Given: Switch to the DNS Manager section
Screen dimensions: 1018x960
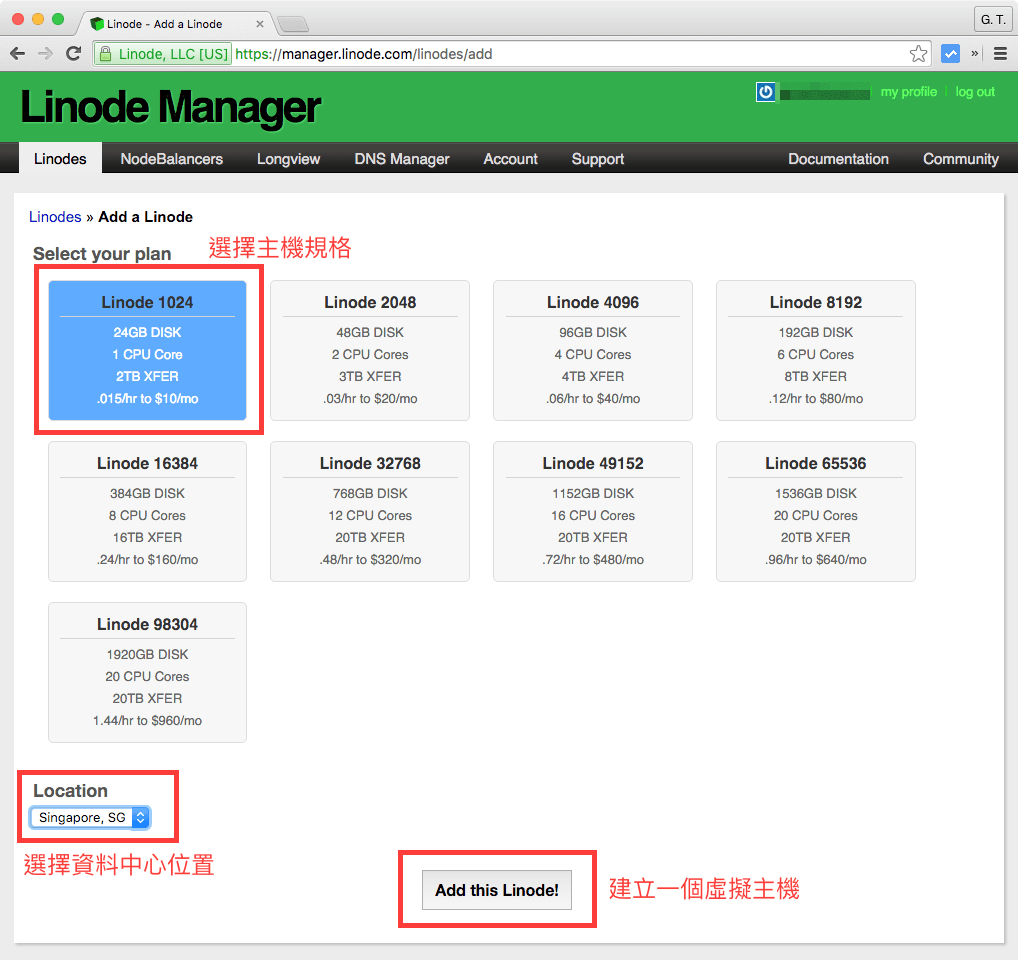Looking at the screenshot, I should [x=401, y=158].
